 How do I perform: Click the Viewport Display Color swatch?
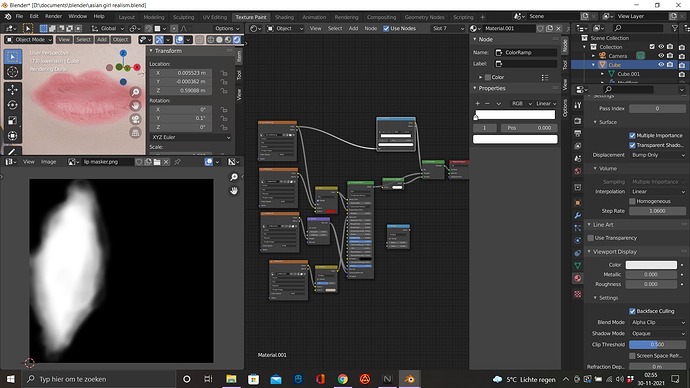coord(651,265)
